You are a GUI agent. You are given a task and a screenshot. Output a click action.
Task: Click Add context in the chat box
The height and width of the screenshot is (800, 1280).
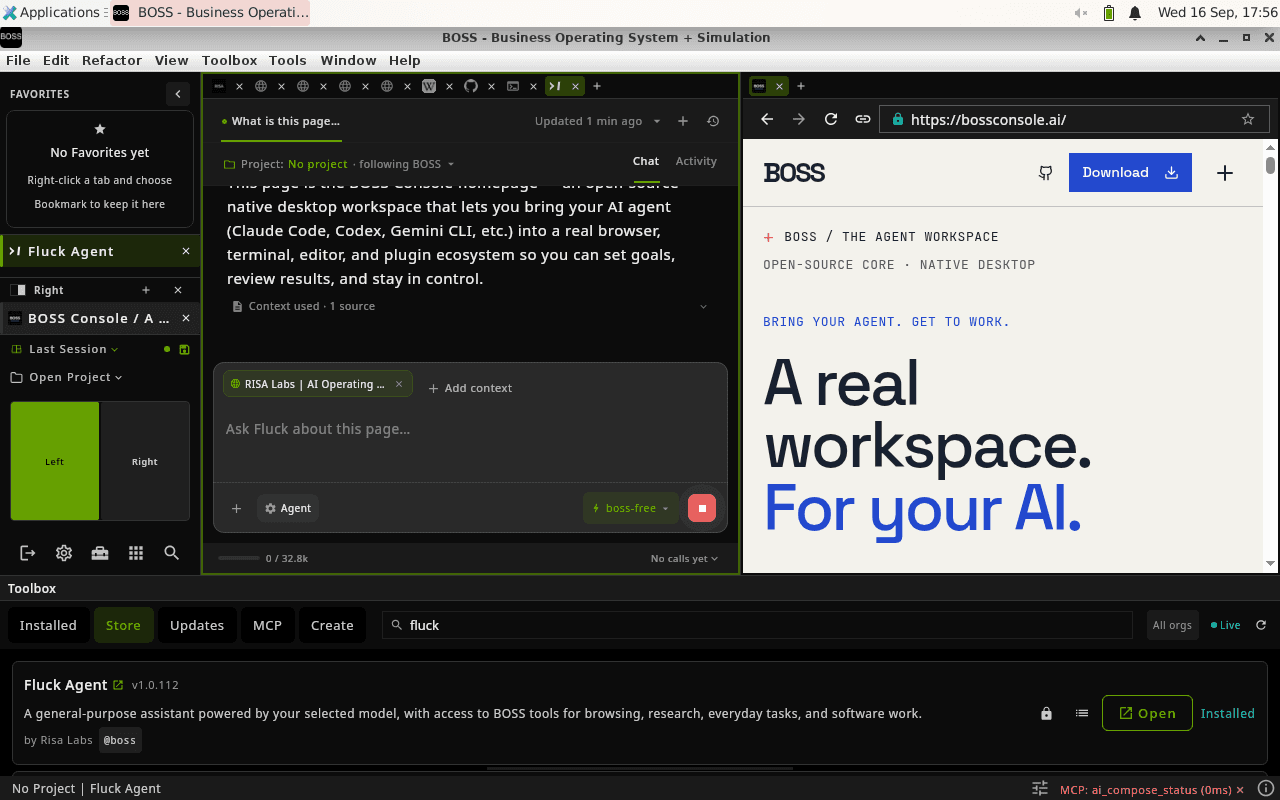(x=470, y=388)
